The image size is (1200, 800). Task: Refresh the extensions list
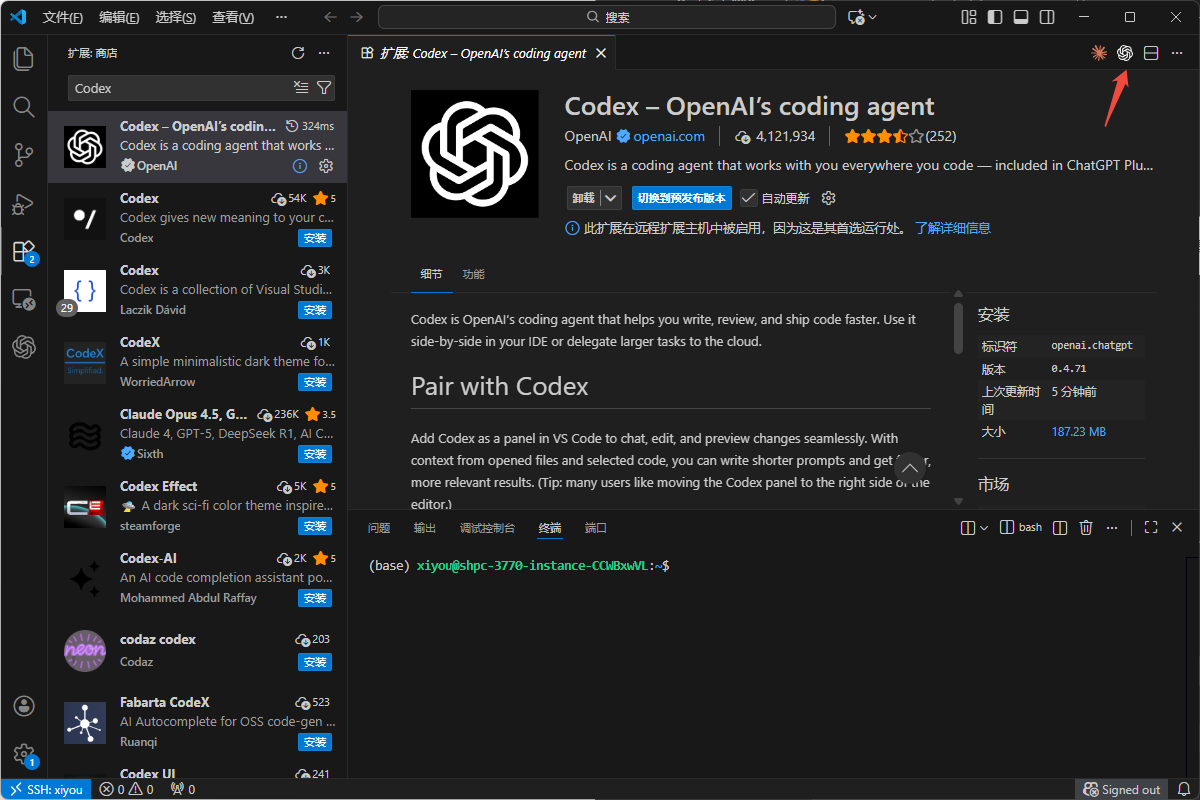298,53
